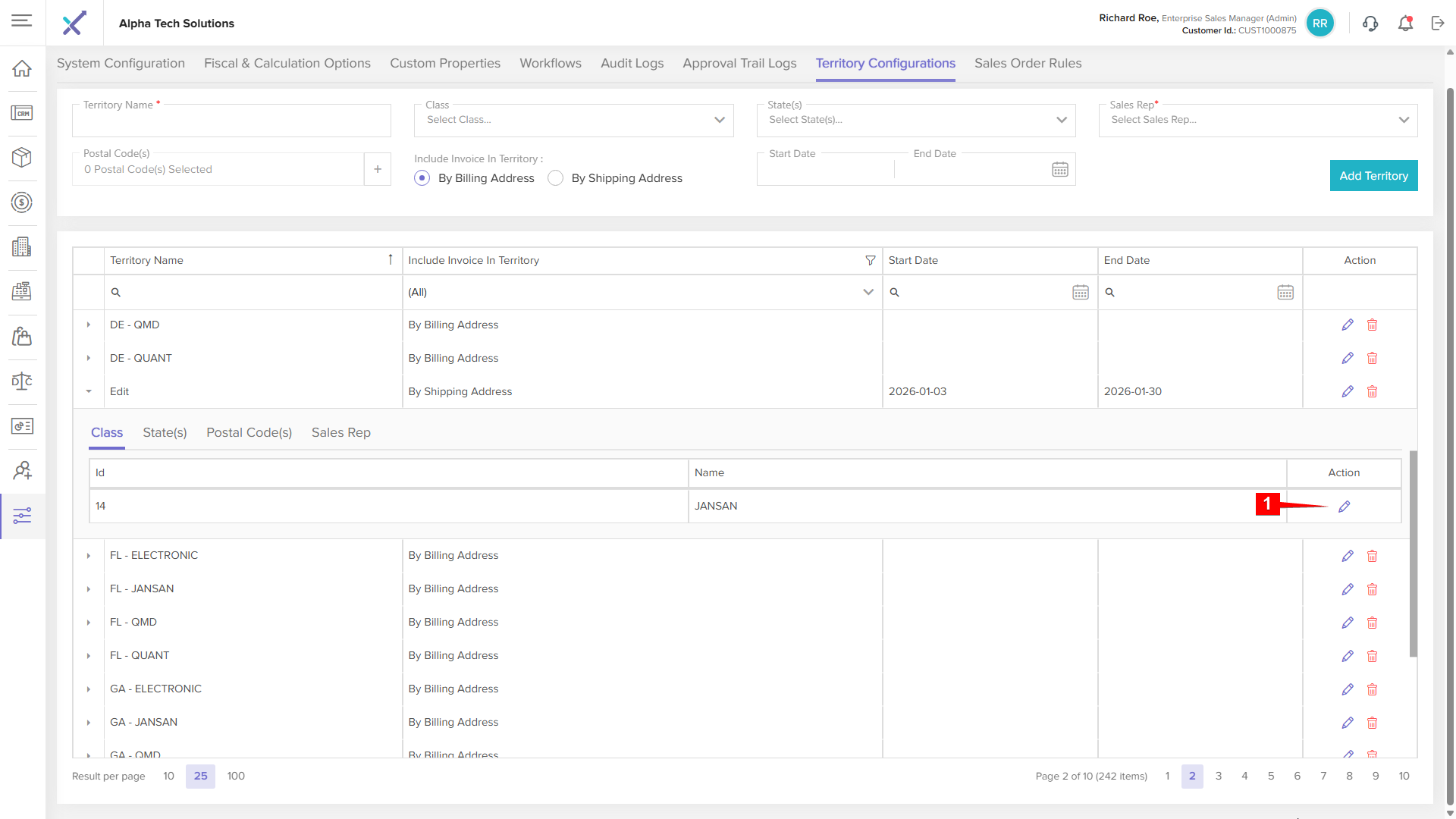Go to page 3 of results

click(1219, 776)
